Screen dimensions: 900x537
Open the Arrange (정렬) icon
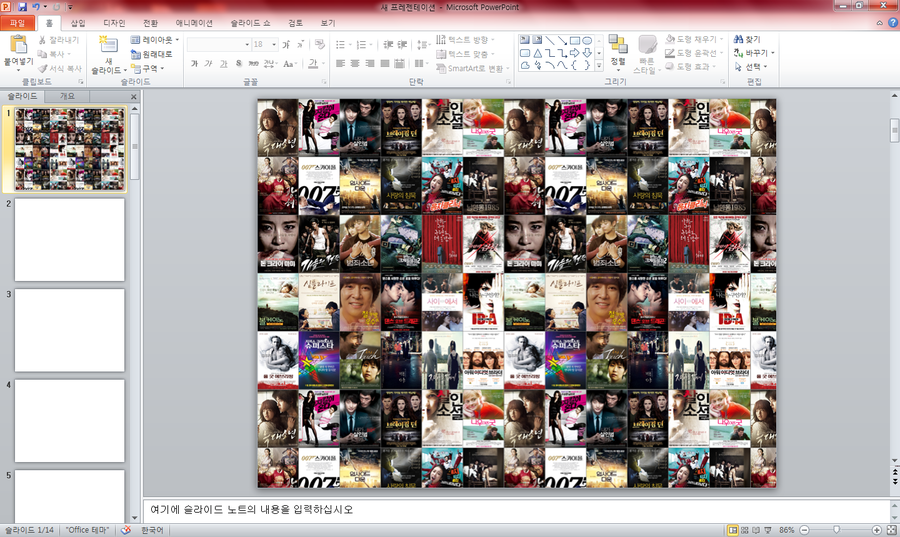point(618,44)
